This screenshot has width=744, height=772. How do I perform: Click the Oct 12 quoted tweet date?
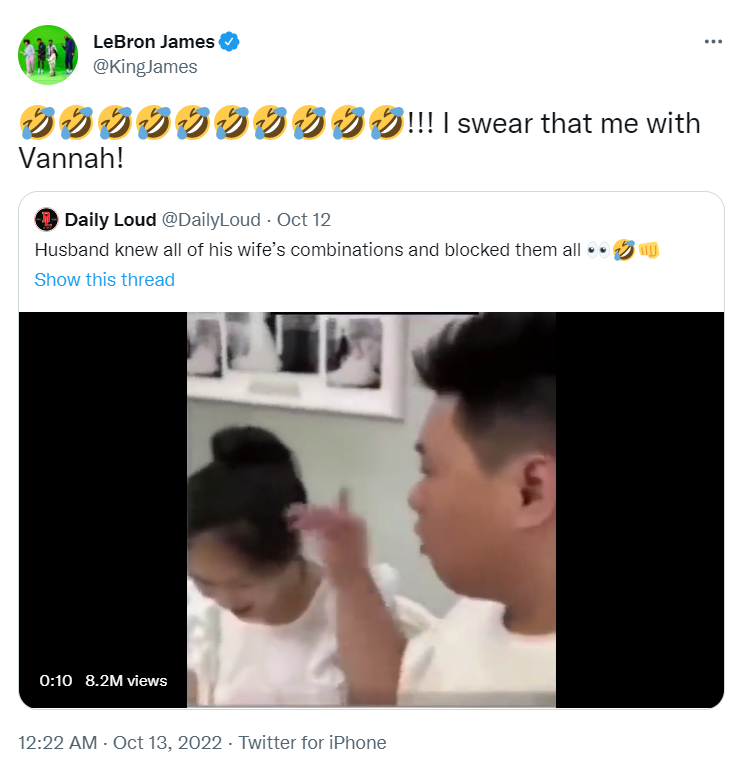coord(304,220)
